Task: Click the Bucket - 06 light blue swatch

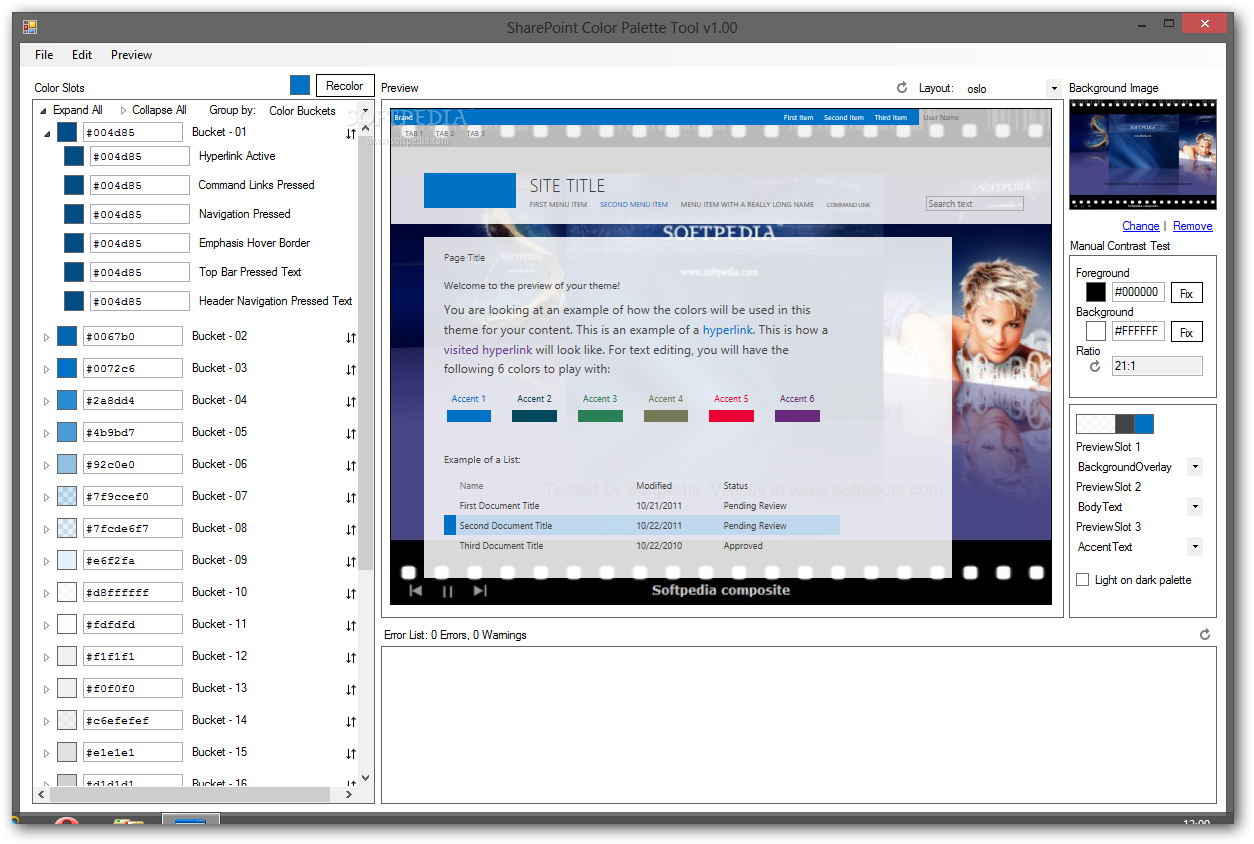Action: pyautogui.click(x=67, y=464)
